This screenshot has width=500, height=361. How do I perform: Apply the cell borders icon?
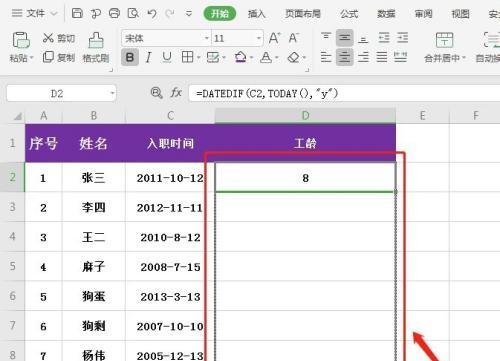tap(187, 57)
